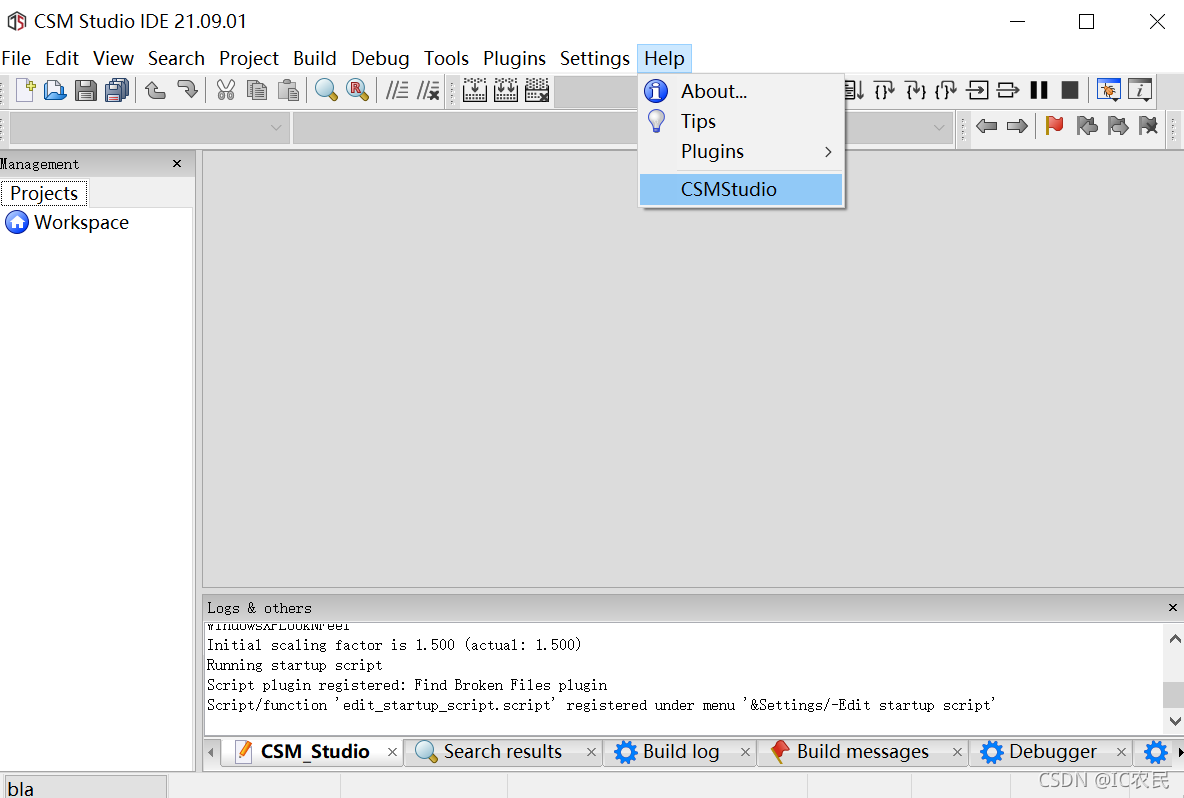Close the Management panel
The image size is (1184, 798).
pyautogui.click(x=177, y=164)
